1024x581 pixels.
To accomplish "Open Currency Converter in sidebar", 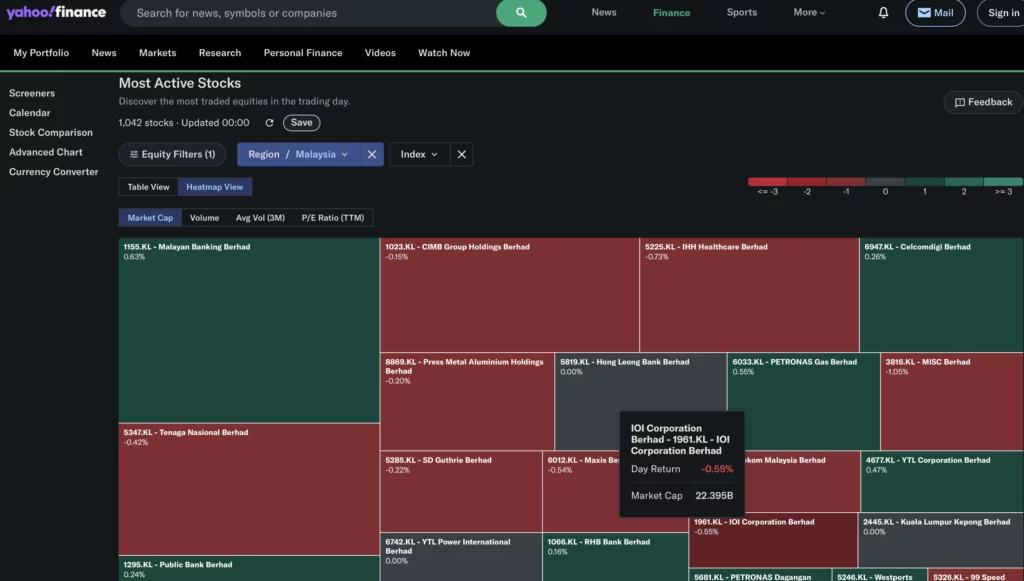I will 54,172.
